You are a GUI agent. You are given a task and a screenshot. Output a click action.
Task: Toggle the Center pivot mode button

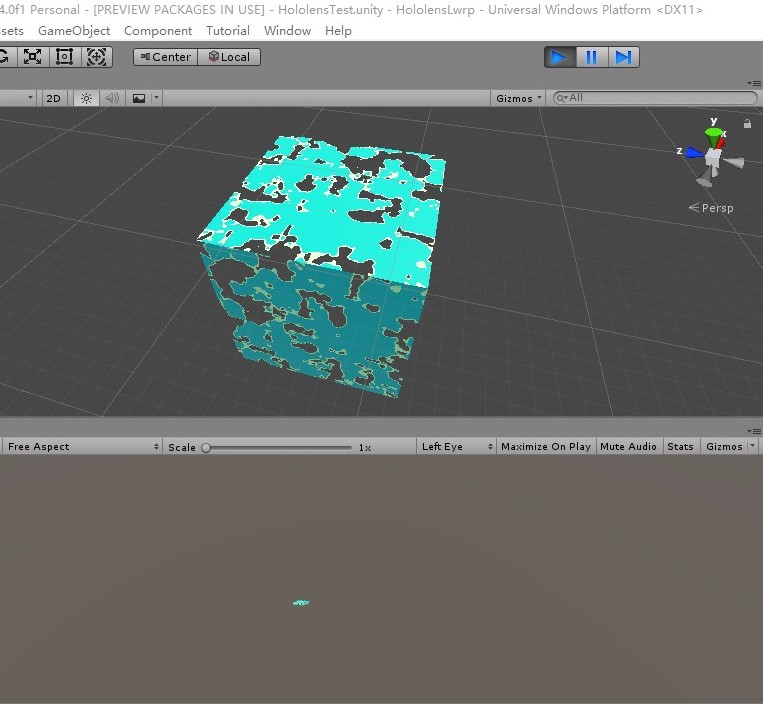click(165, 57)
